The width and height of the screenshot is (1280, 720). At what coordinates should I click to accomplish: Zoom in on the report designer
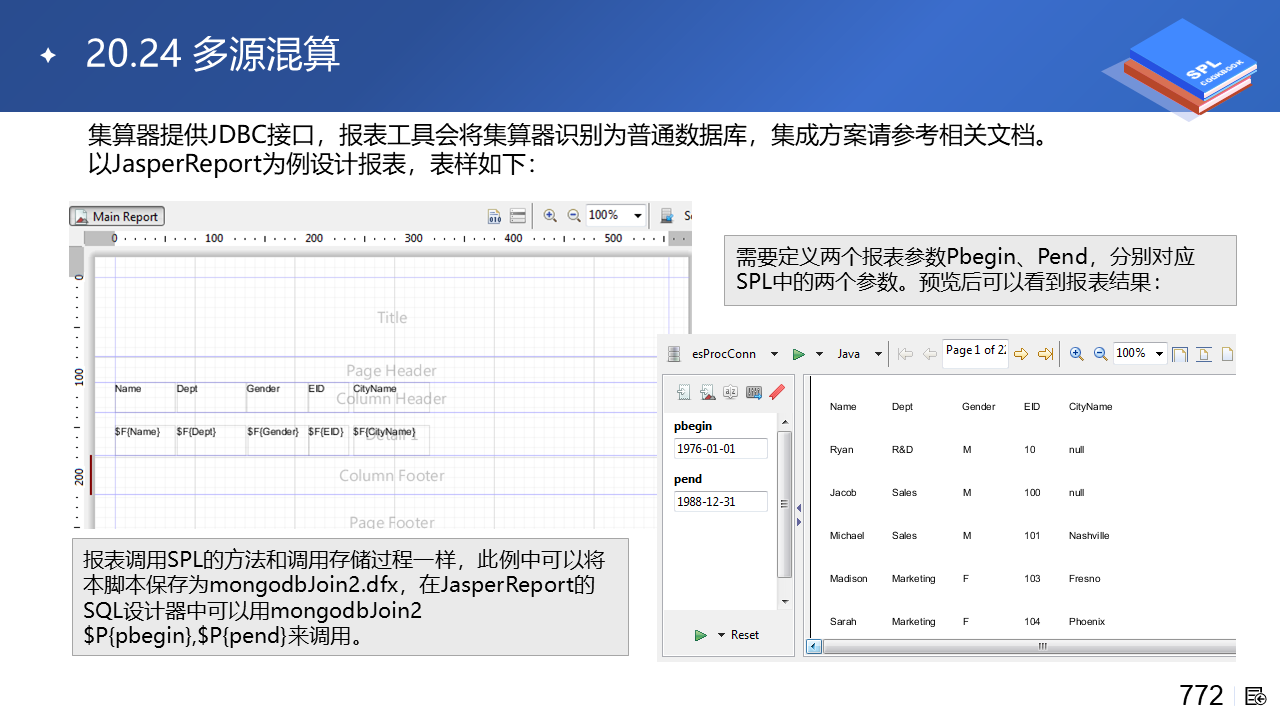(550, 216)
